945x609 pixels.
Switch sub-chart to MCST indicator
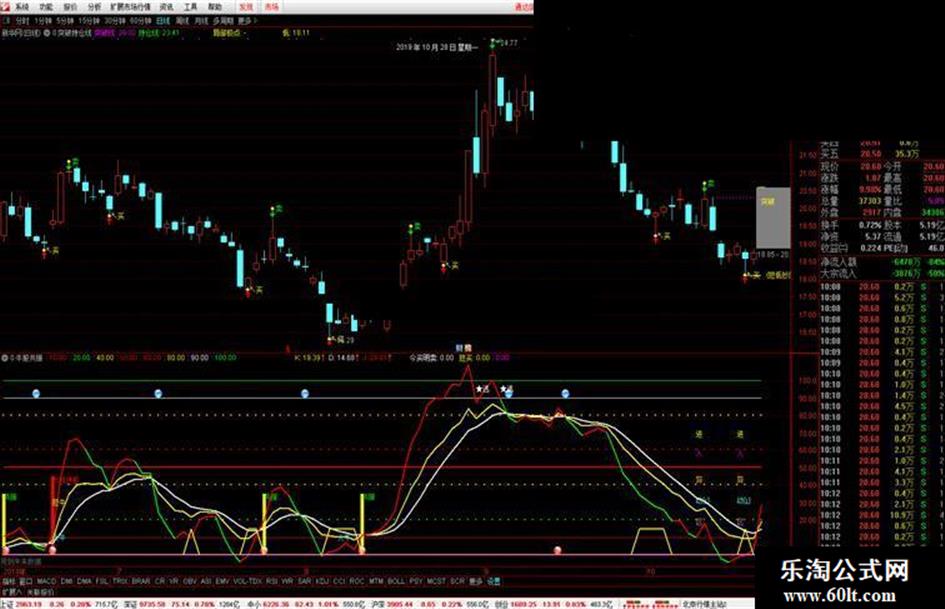[x=436, y=581]
